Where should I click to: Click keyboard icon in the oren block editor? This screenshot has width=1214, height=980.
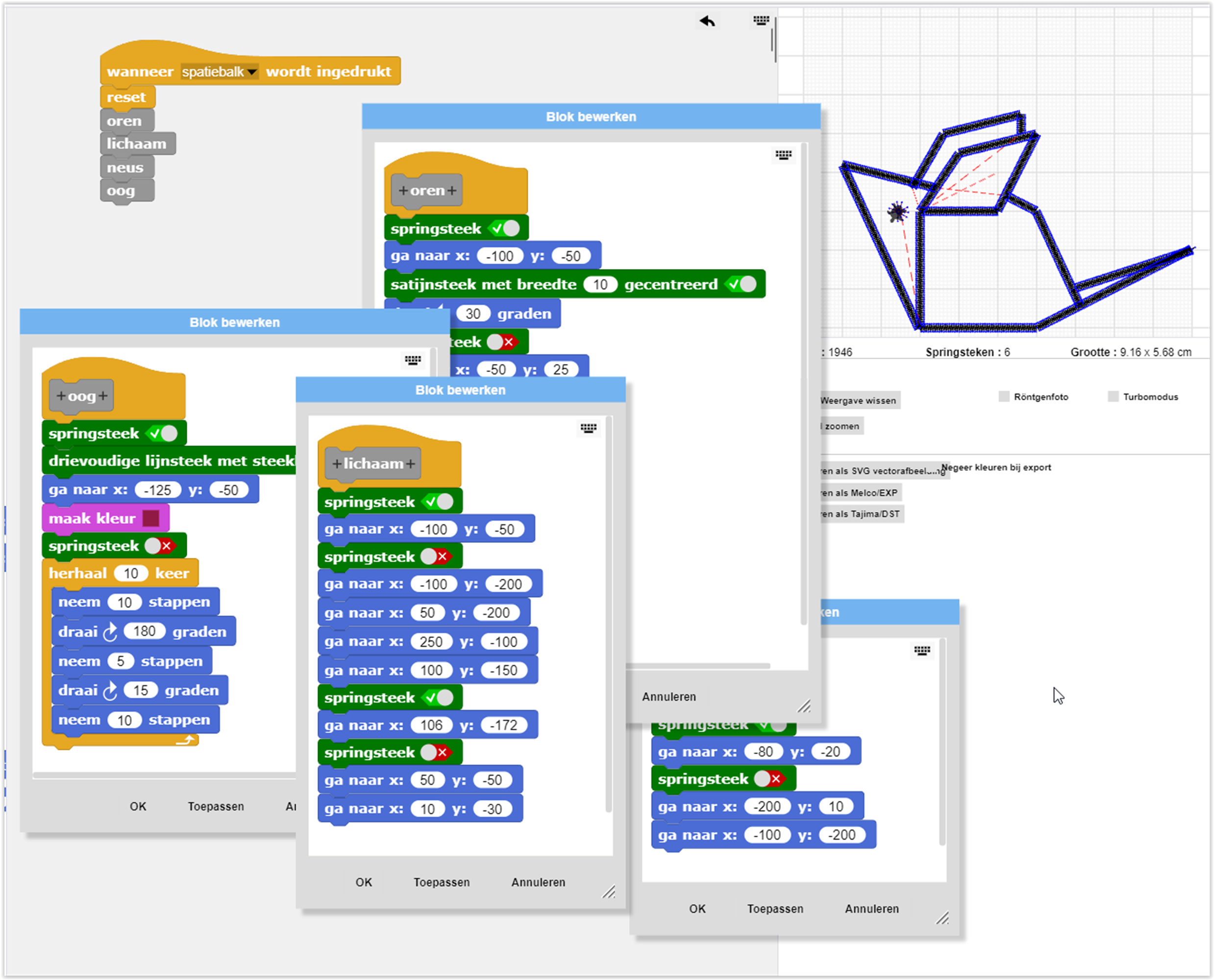tap(783, 155)
